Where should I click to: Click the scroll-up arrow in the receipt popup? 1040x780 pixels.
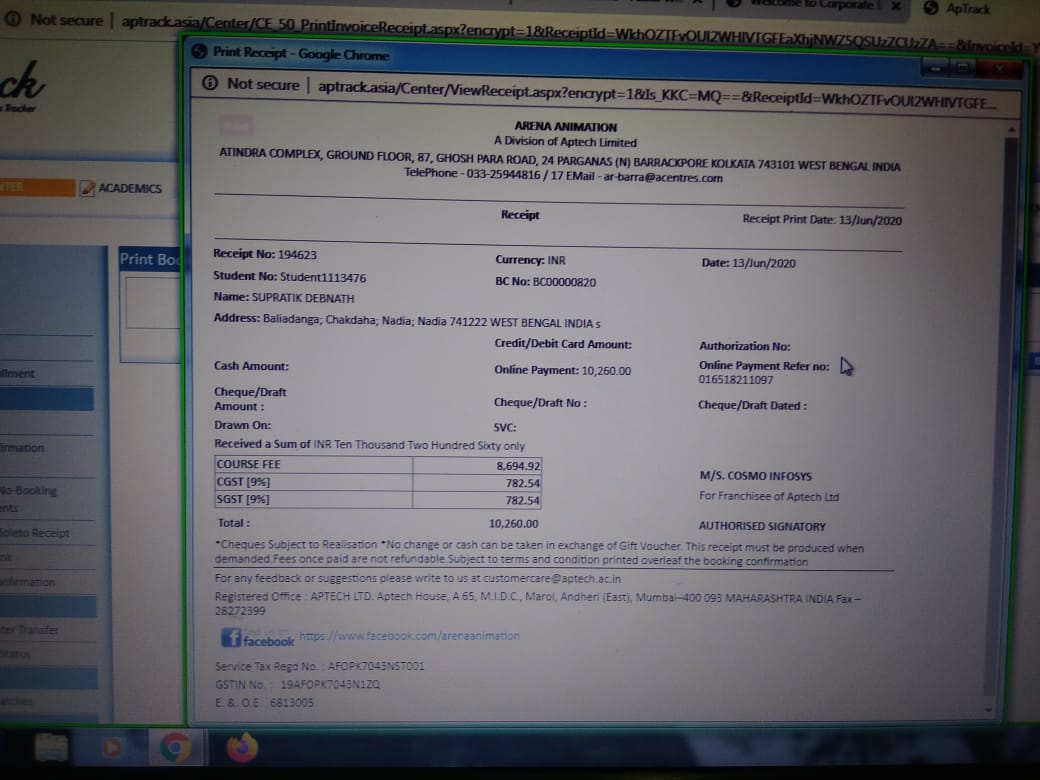point(1011,130)
